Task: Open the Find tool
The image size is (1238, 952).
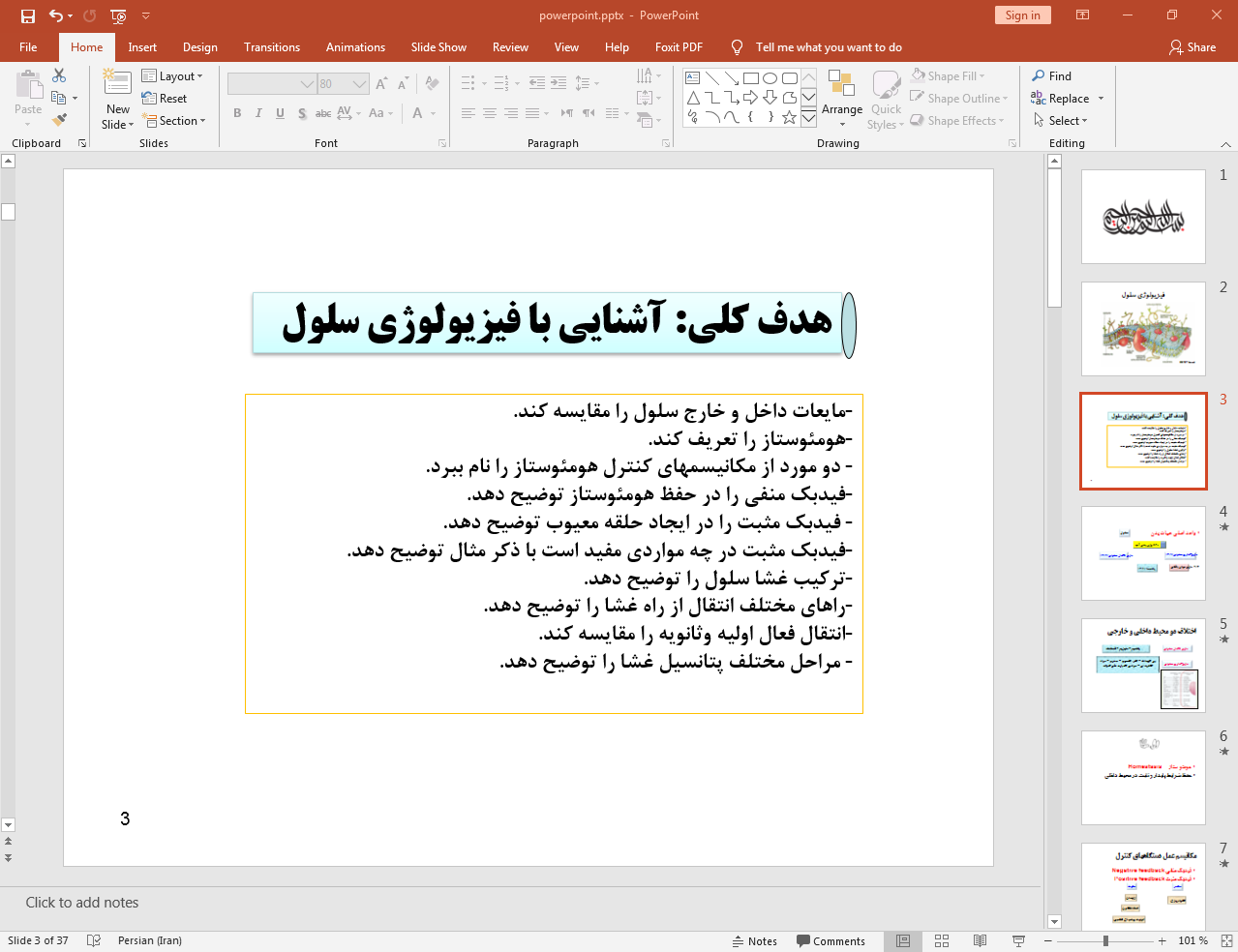Action: [1051, 76]
